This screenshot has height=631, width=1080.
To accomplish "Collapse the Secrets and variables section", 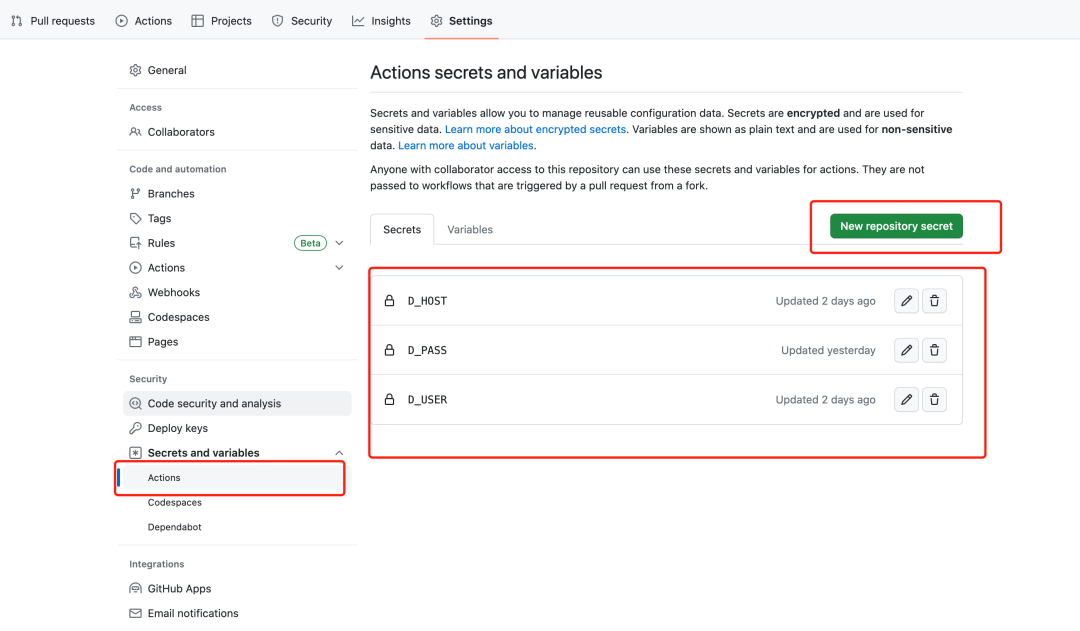I will pos(339,453).
